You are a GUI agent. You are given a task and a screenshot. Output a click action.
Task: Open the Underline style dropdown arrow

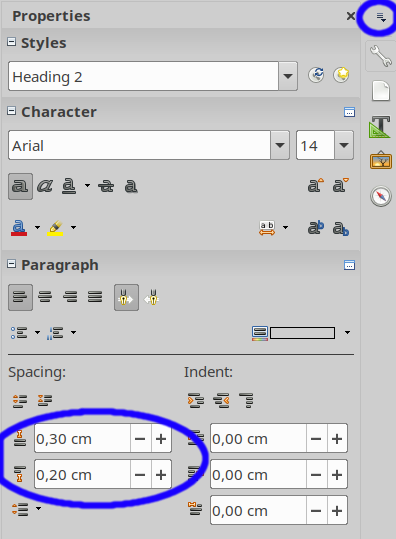tap(87, 186)
